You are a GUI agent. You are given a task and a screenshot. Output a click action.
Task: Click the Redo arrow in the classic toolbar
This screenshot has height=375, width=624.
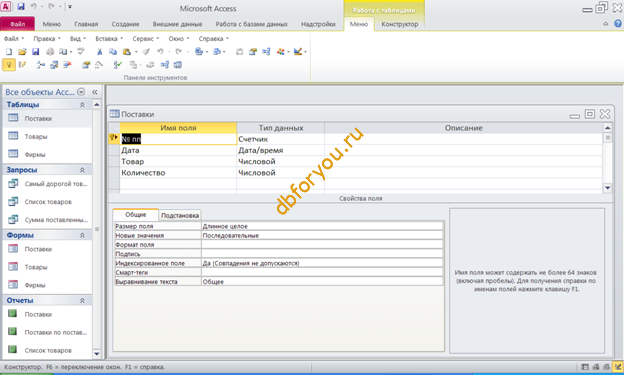point(179,52)
